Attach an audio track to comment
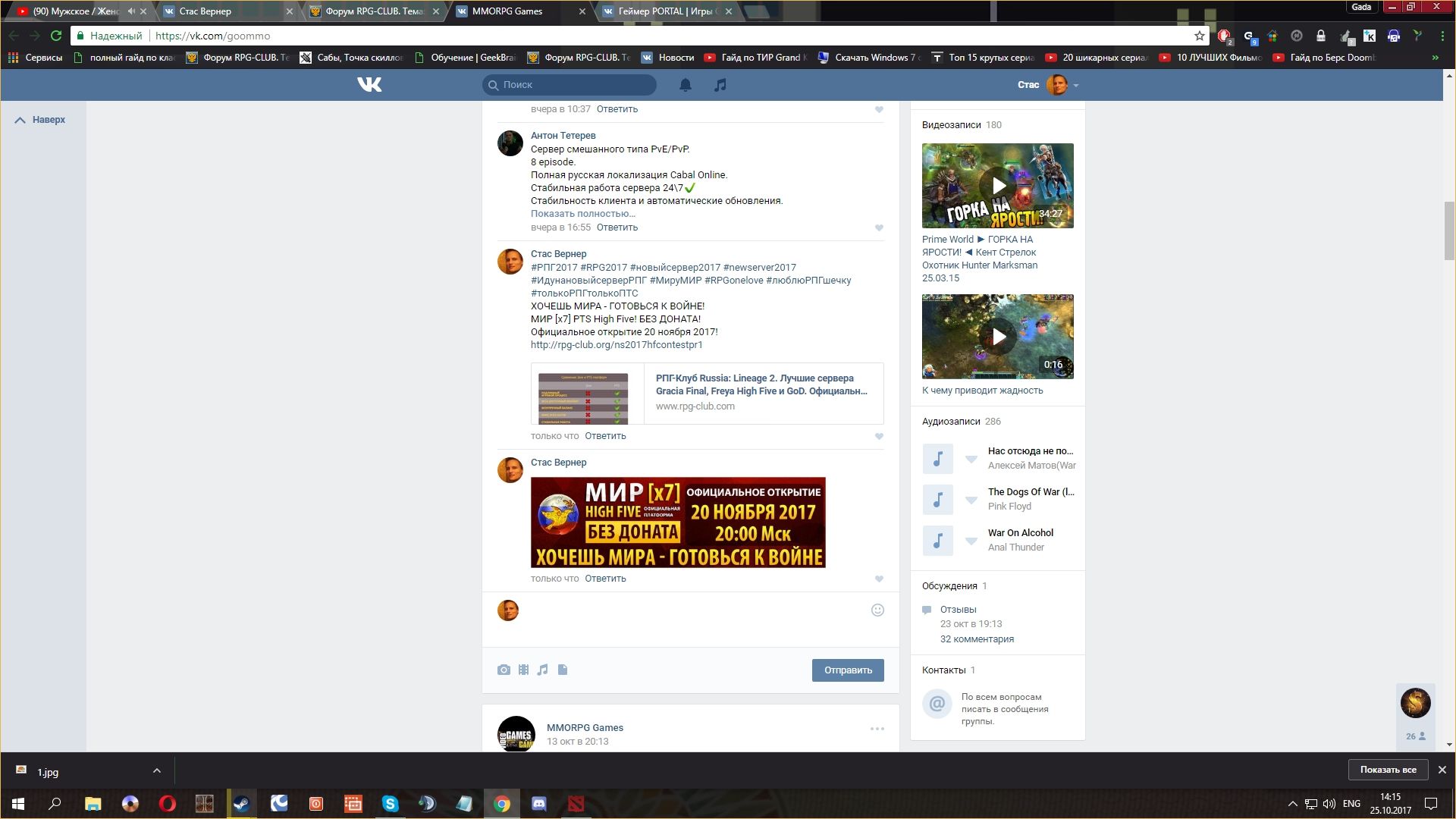1456x819 pixels. tap(542, 670)
